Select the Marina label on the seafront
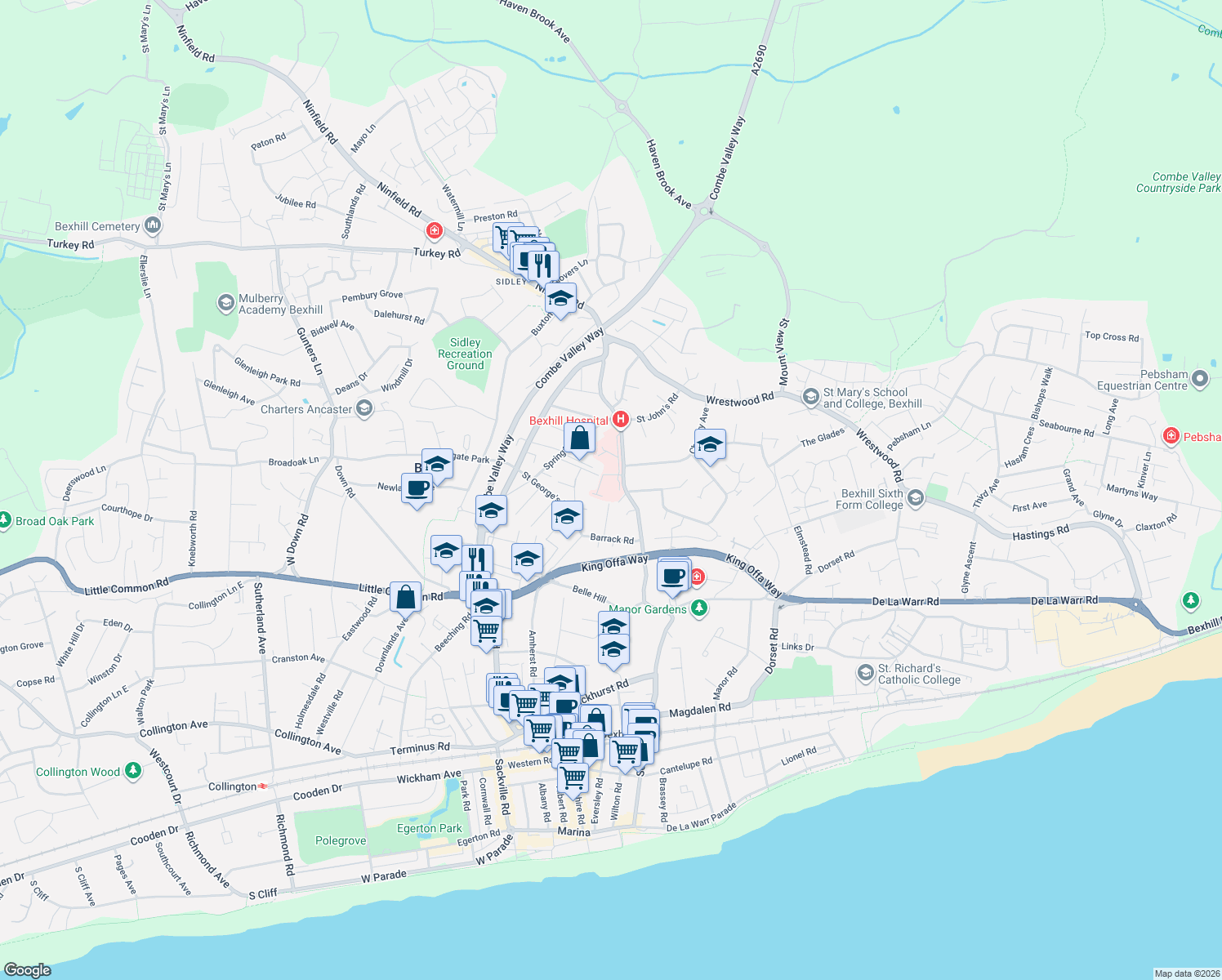 coord(573,831)
